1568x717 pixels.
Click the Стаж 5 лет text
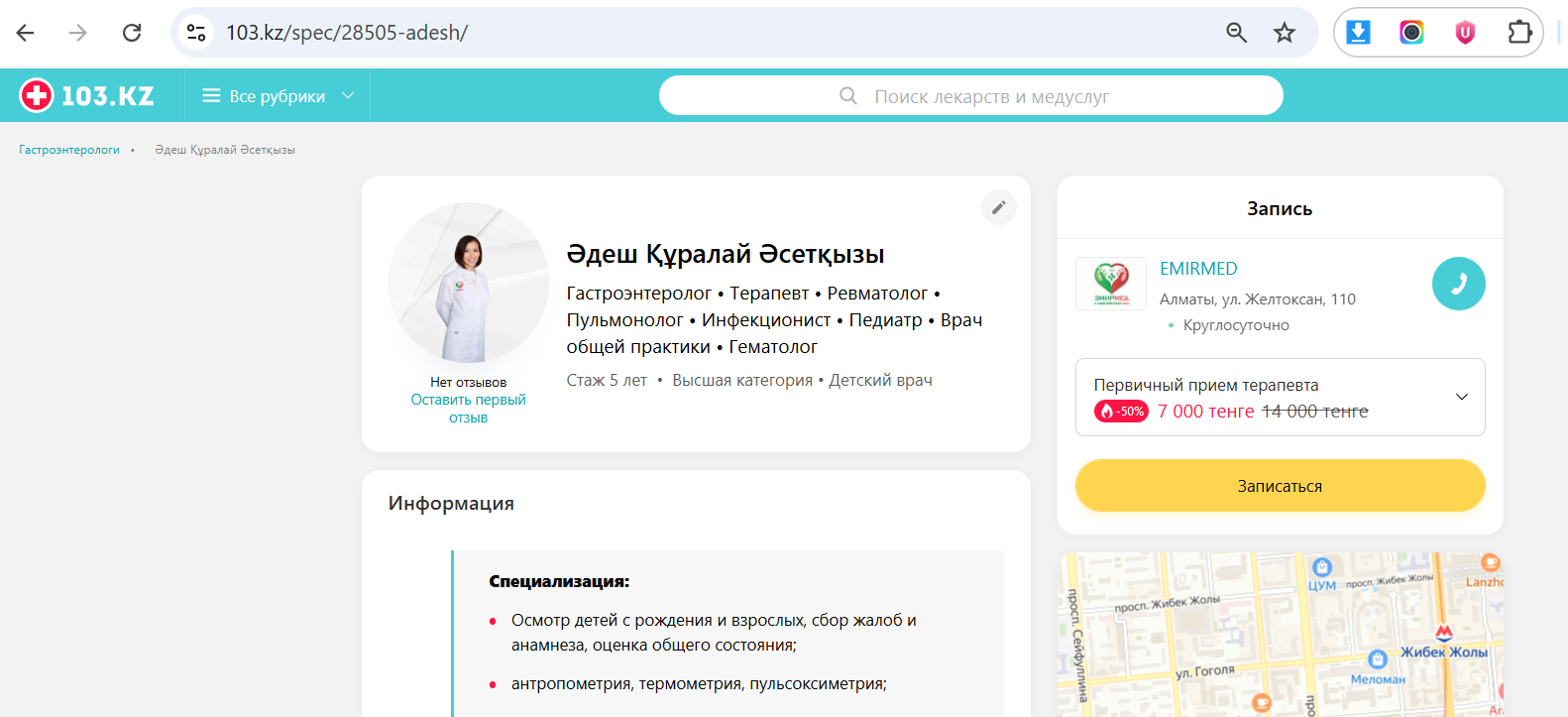point(607,381)
